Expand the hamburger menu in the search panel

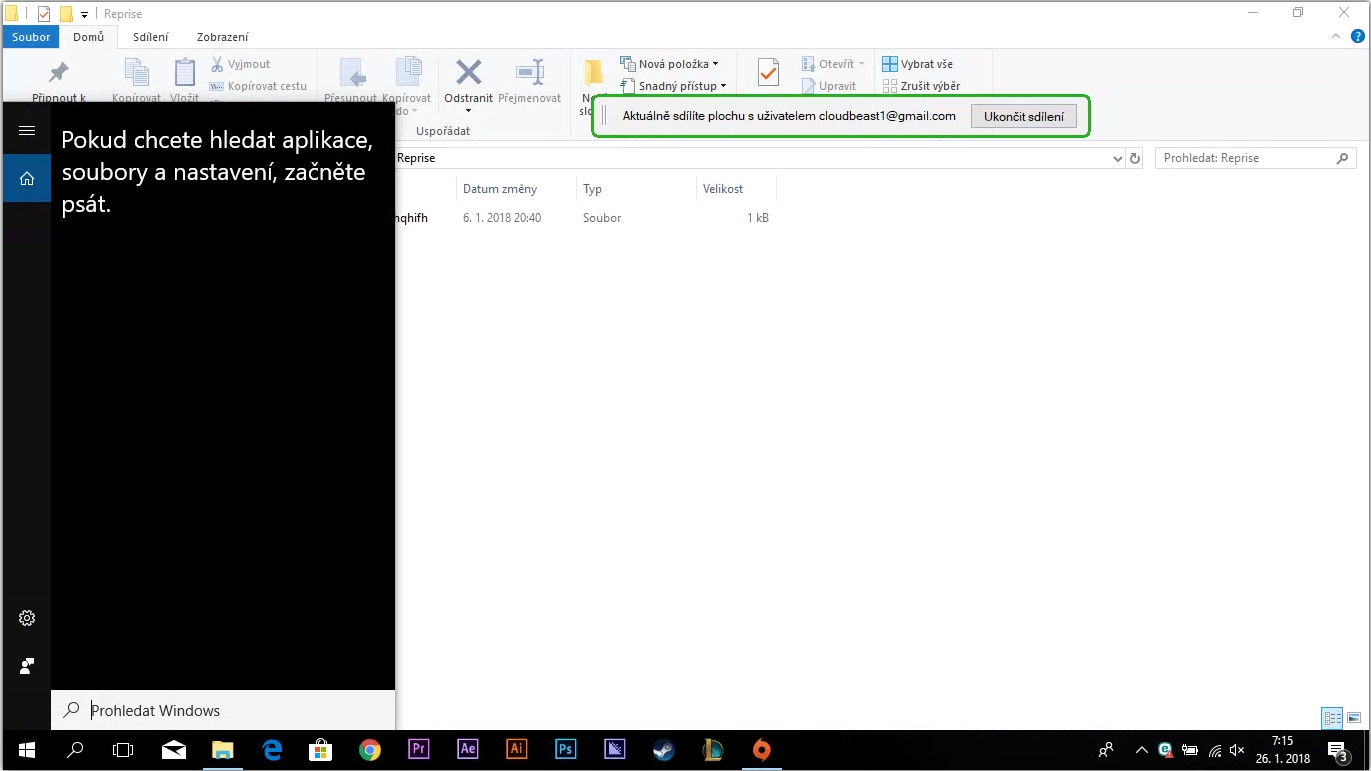27,131
